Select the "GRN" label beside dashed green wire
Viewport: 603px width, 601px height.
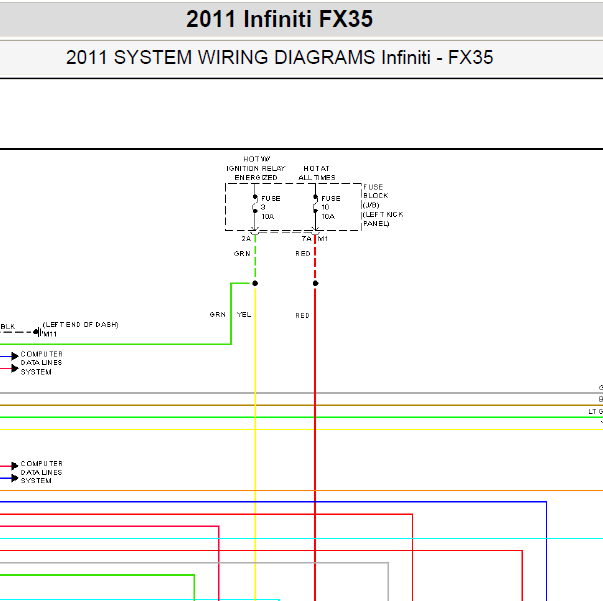242,254
